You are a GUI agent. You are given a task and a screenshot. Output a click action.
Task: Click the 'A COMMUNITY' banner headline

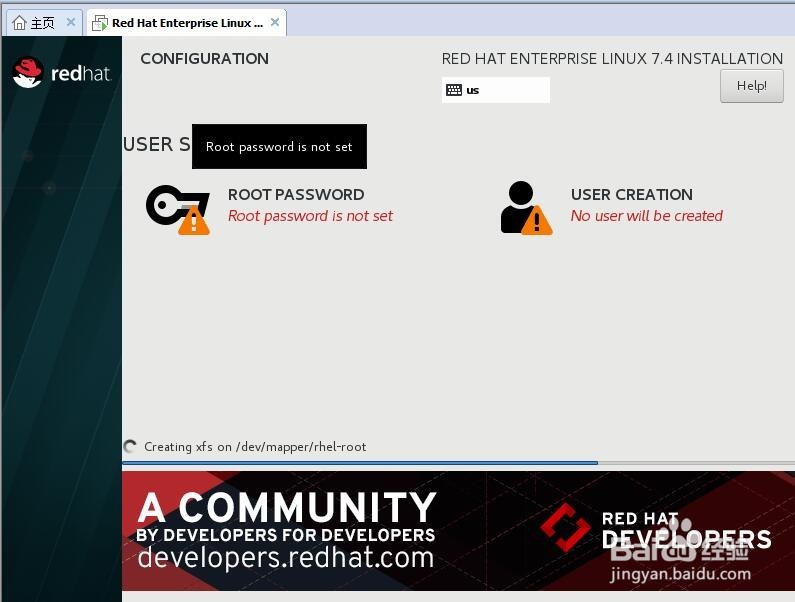[x=287, y=507]
